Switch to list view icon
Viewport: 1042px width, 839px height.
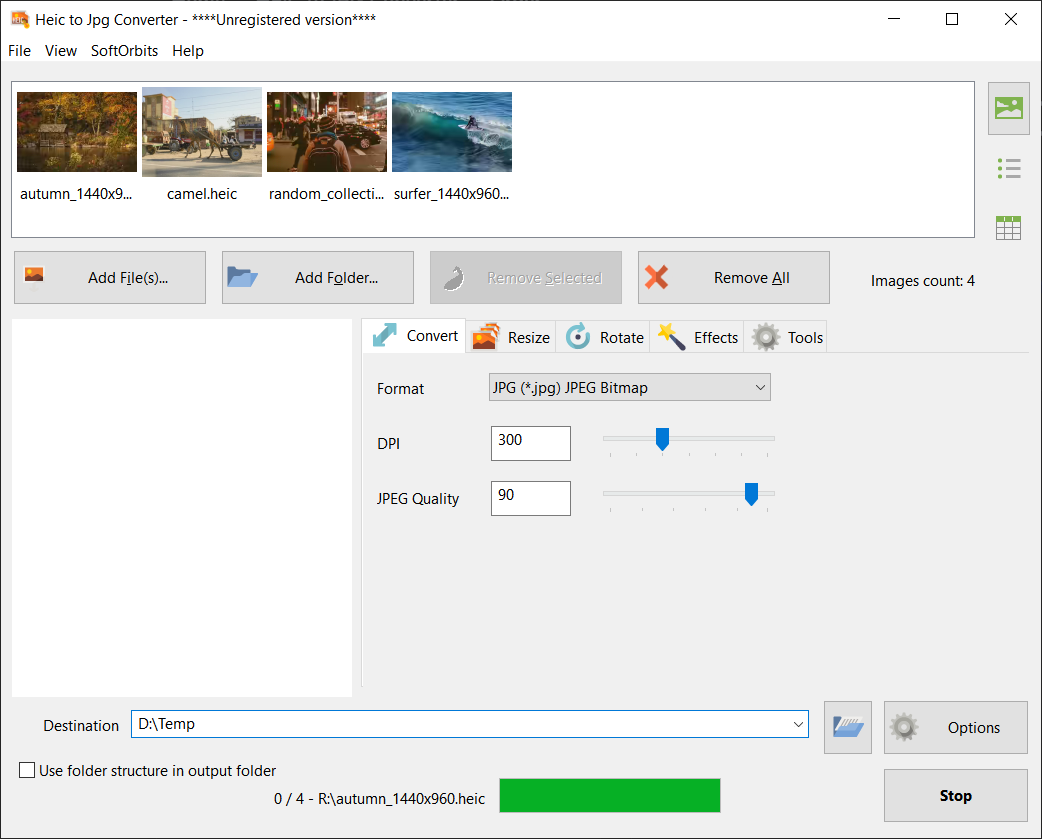pyautogui.click(x=1009, y=169)
